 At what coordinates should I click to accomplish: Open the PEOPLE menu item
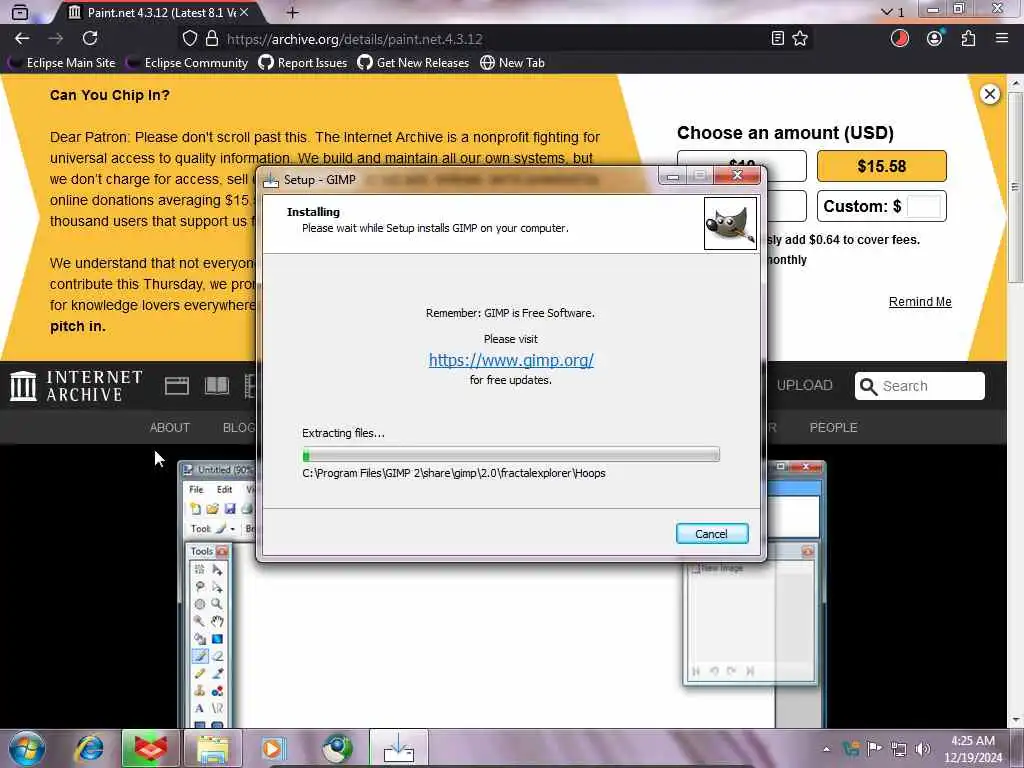click(834, 428)
